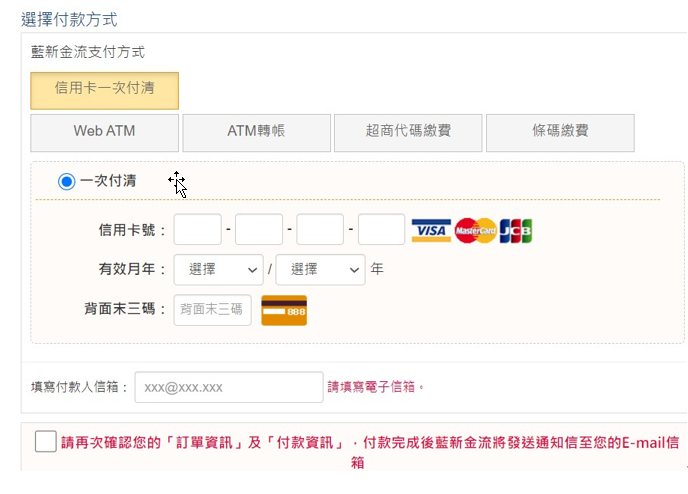Select the Web ATM payment tab
The height and width of the screenshot is (494, 688).
(105, 132)
